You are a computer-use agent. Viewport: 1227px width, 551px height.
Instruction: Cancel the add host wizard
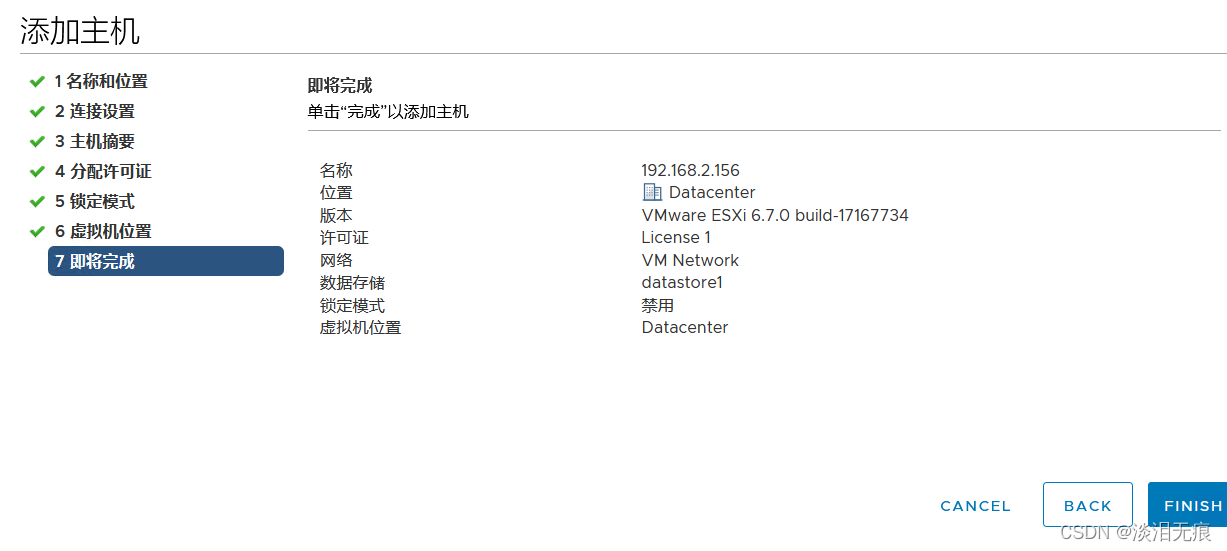[x=976, y=506]
